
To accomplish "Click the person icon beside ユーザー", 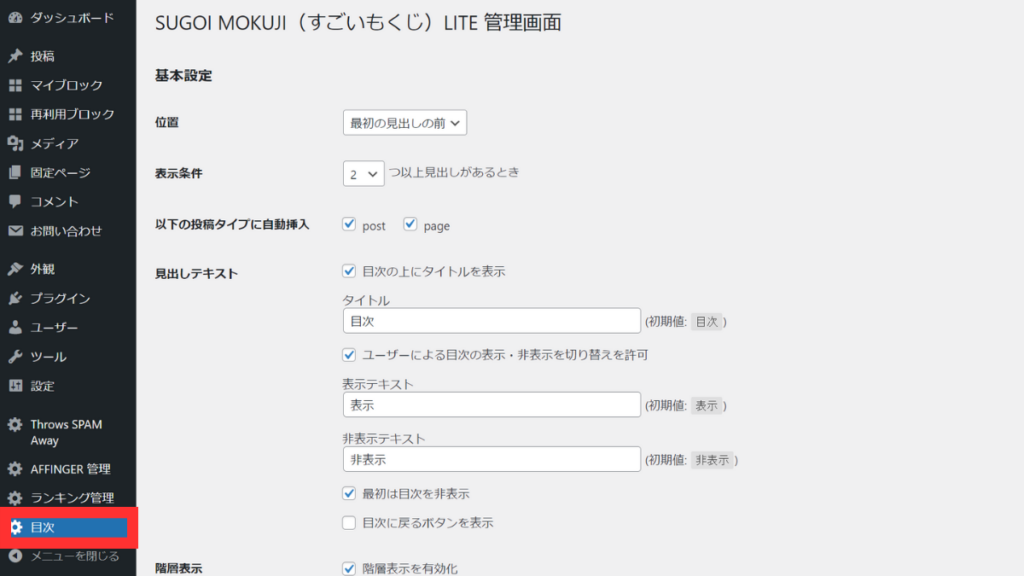I will pos(15,327).
